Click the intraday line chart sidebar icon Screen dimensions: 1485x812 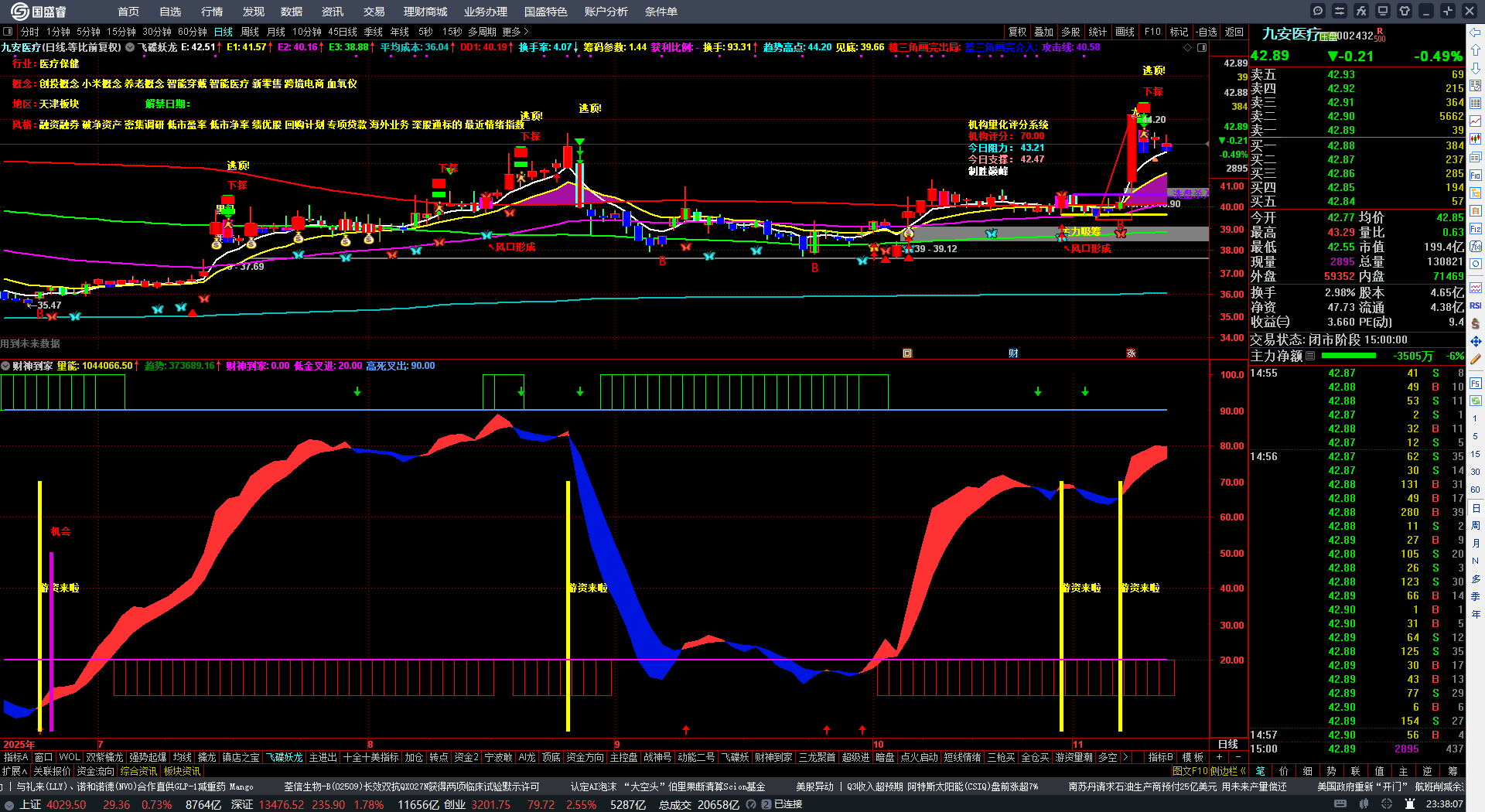coord(1476,121)
